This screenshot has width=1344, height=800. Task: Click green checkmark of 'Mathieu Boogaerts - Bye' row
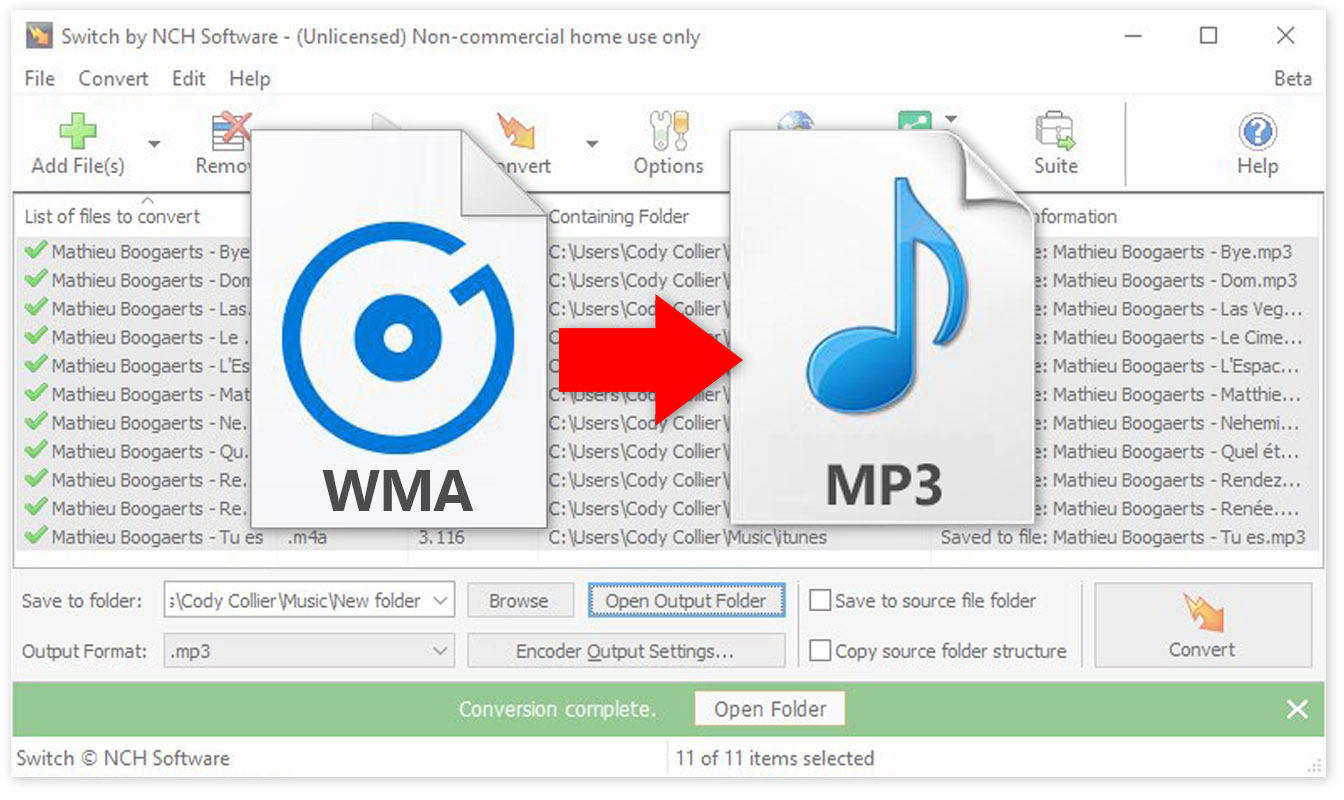coord(36,251)
